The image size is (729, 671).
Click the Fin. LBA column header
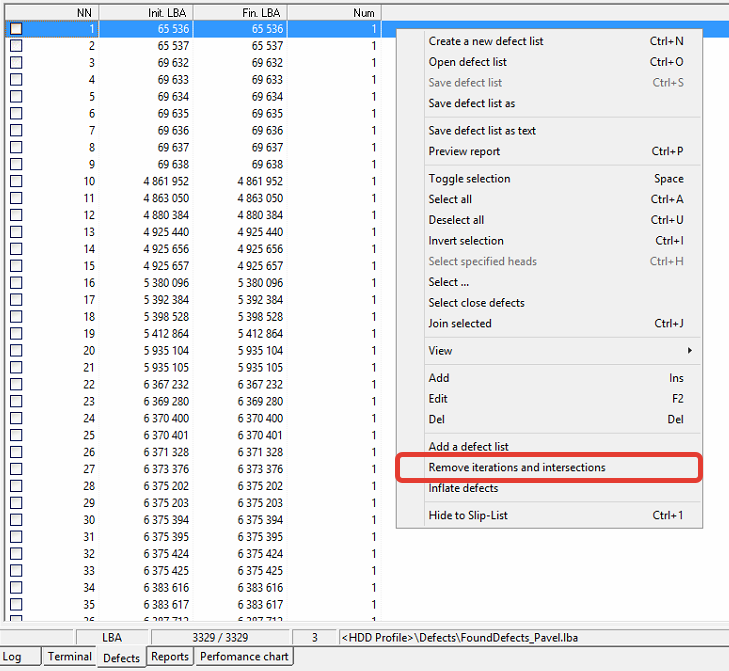240,12
